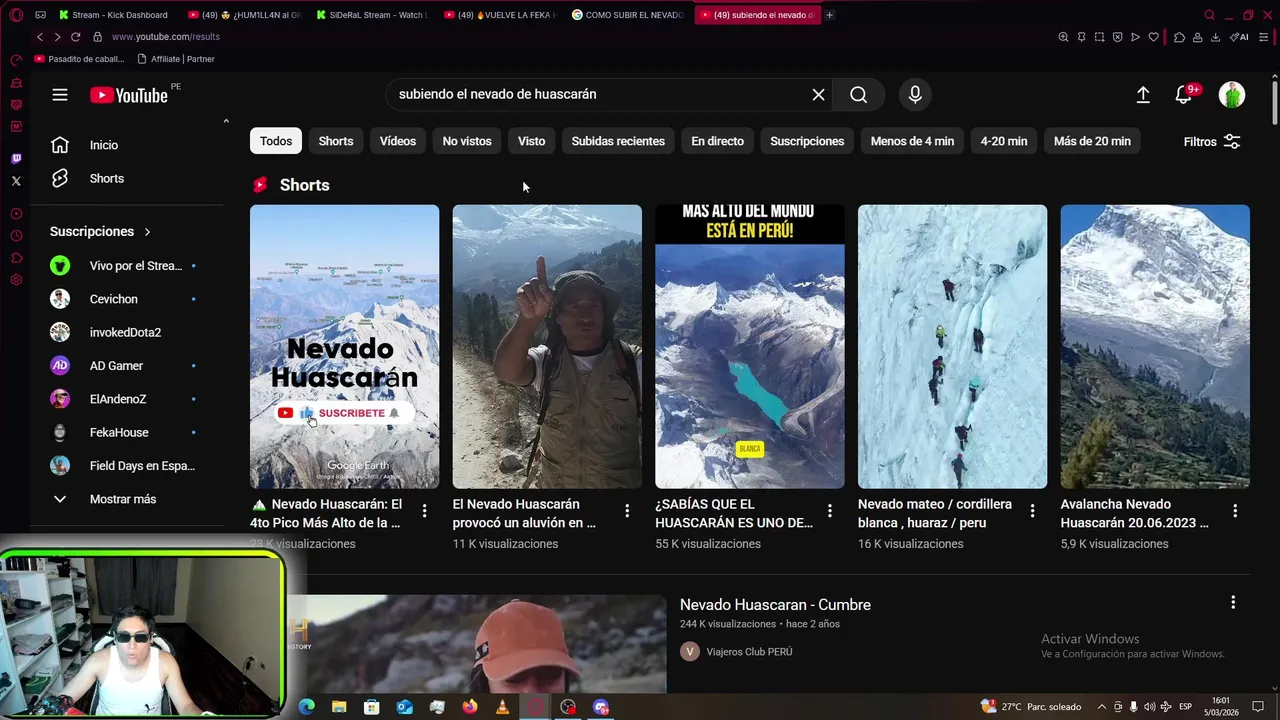Clear the search box with the X
Viewport: 1280px width, 720px height.
(818, 94)
